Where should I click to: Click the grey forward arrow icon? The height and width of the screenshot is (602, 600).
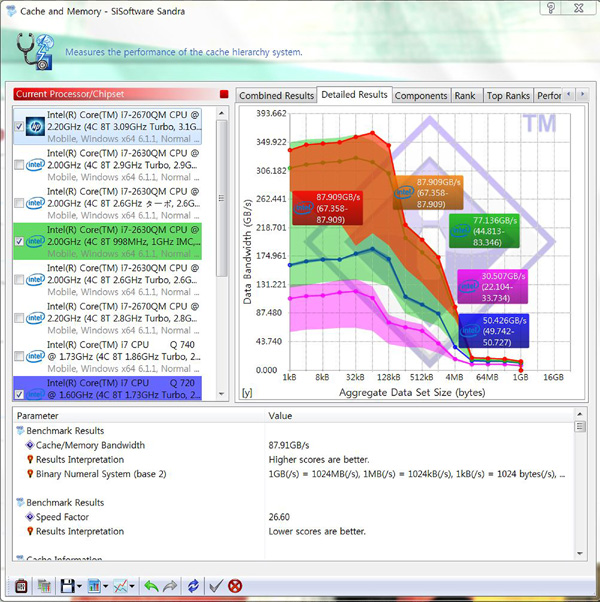click(x=170, y=586)
